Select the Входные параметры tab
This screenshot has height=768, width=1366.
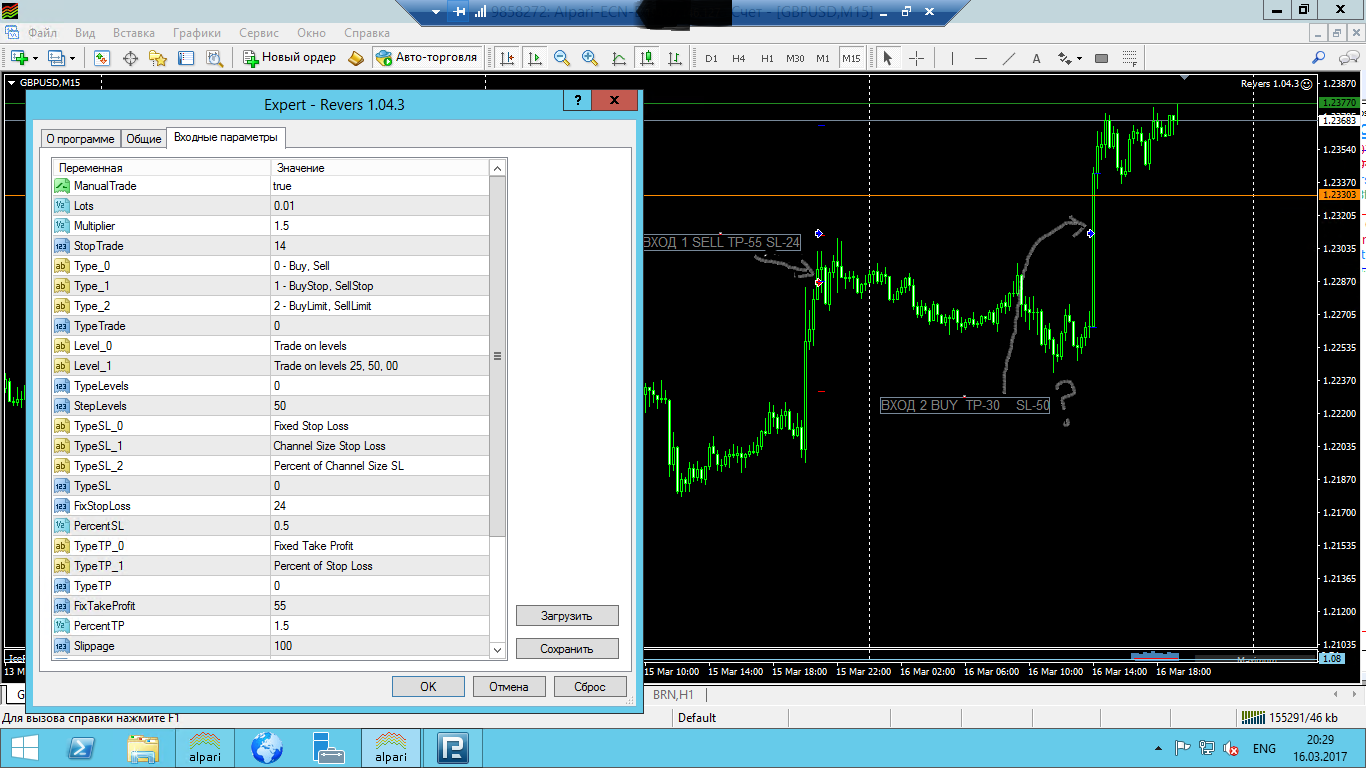[x=226, y=137]
